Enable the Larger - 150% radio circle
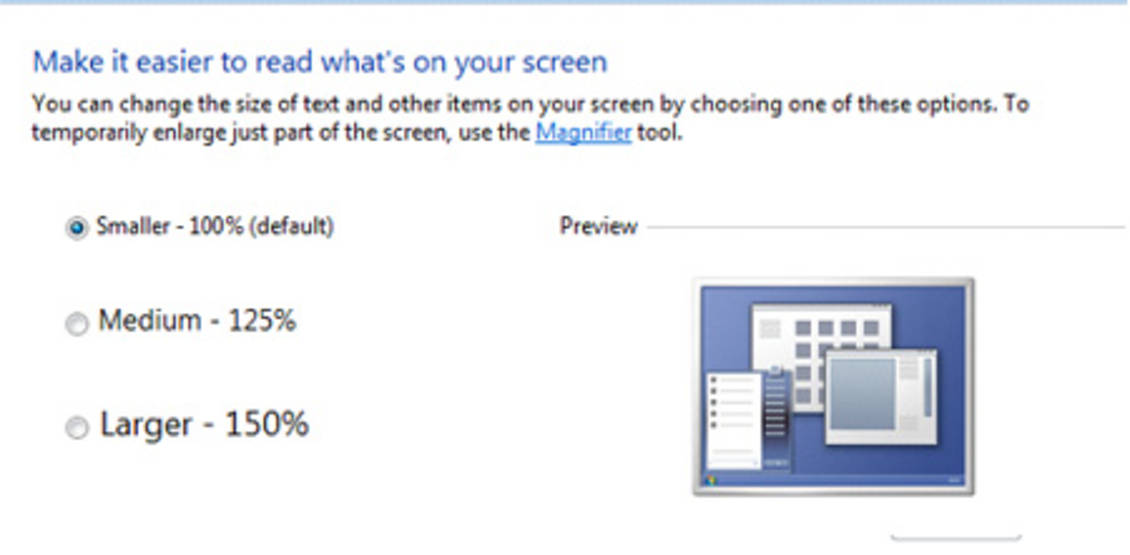 point(76,428)
